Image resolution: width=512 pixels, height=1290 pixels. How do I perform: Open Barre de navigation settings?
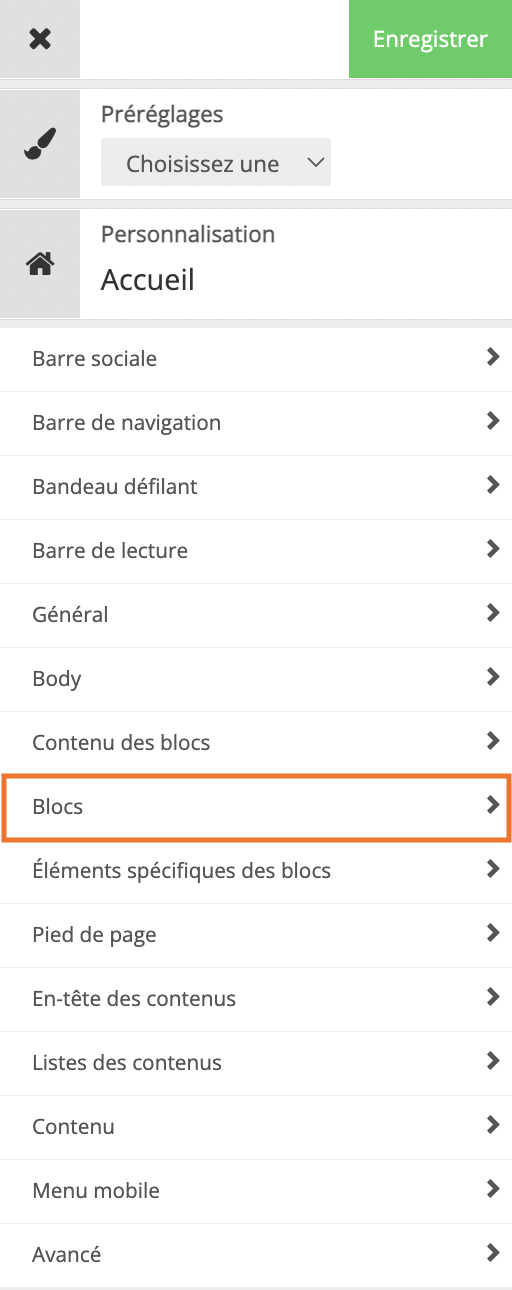click(x=256, y=423)
